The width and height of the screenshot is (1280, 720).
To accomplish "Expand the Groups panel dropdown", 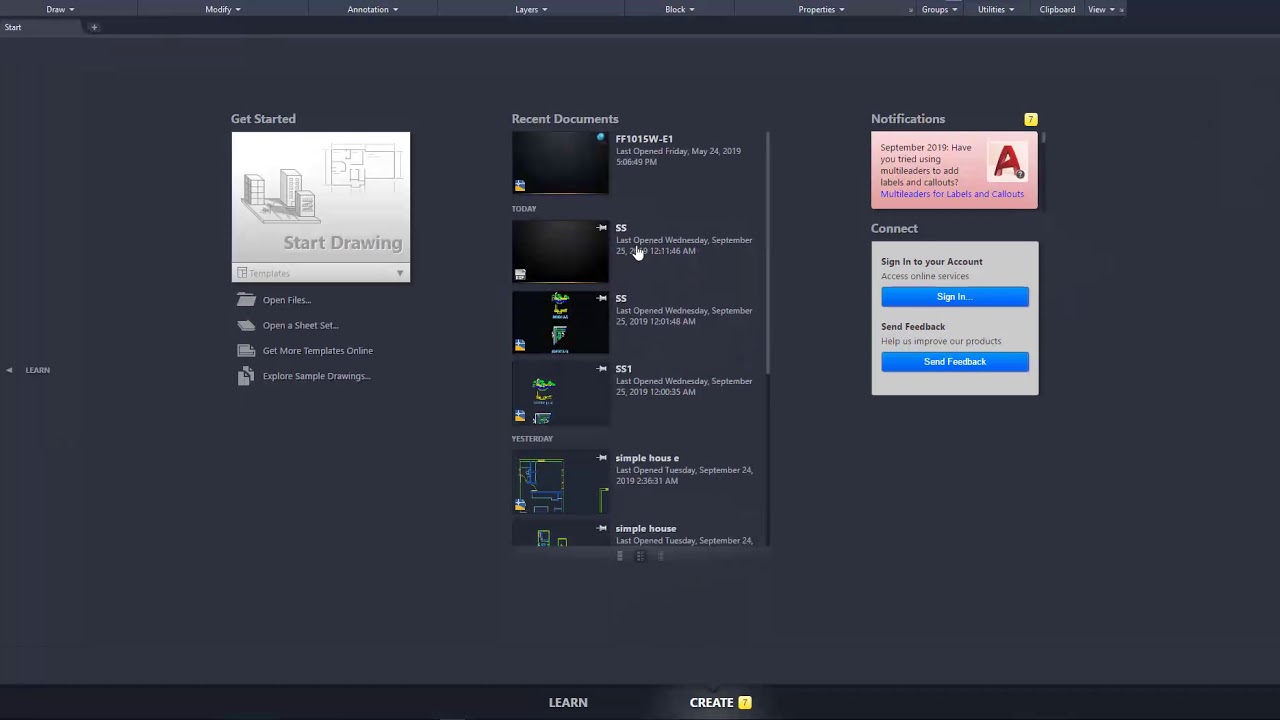I will [940, 9].
